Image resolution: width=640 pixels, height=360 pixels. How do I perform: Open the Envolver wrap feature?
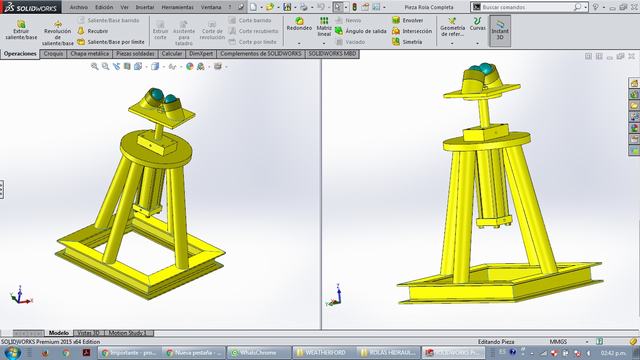click(407, 20)
